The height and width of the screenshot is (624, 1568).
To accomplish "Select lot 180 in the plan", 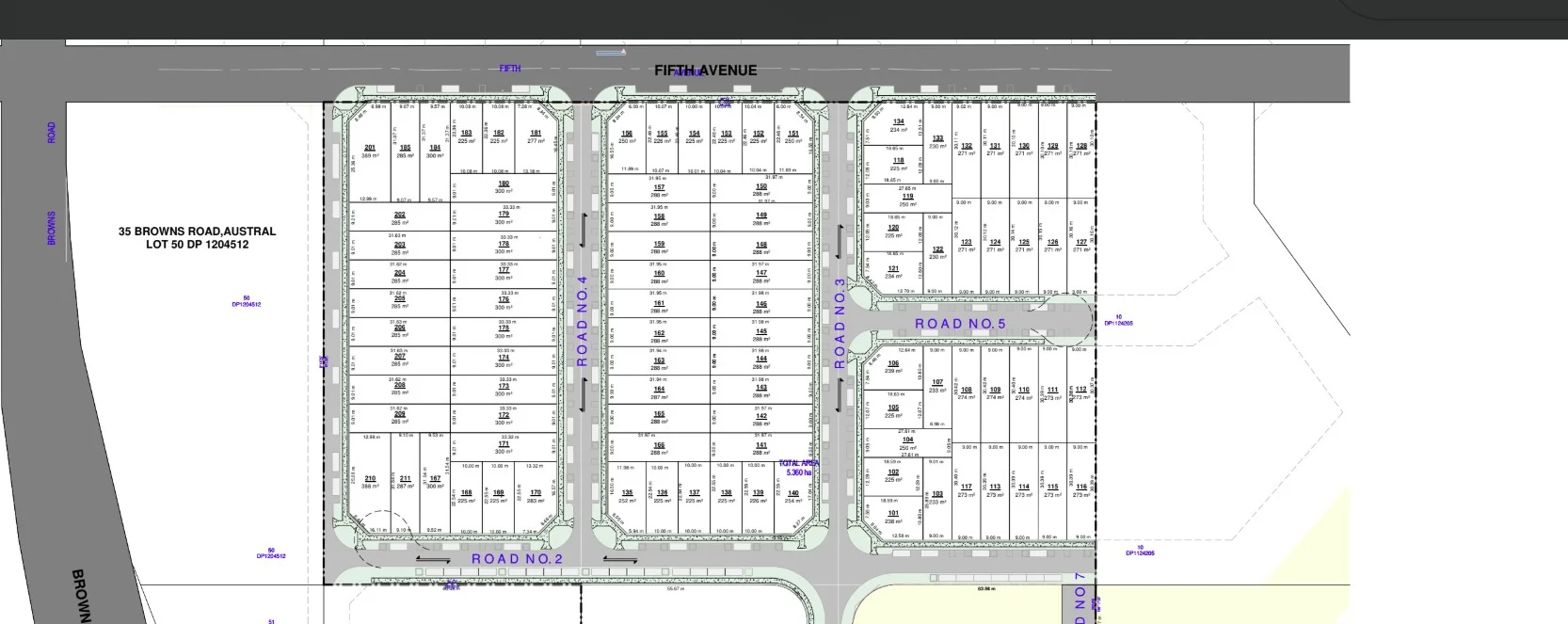I will pos(504,186).
